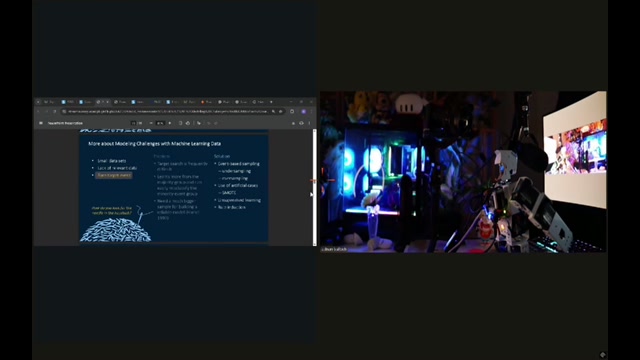
Task: Click the PDF document title in toolbar
Action: coord(65,123)
